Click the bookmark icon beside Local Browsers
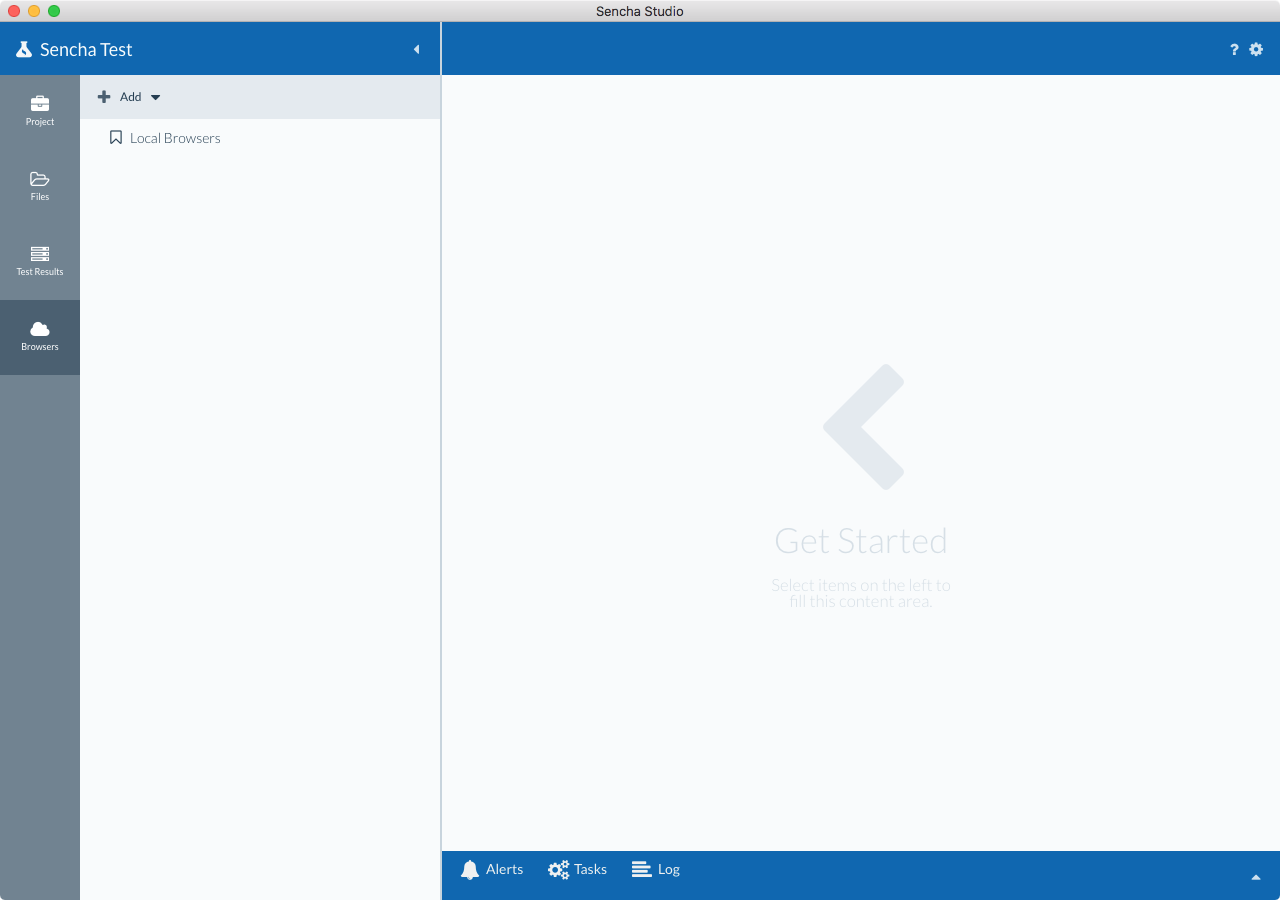The image size is (1280, 900). pyautogui.click(x=115, y=138)
